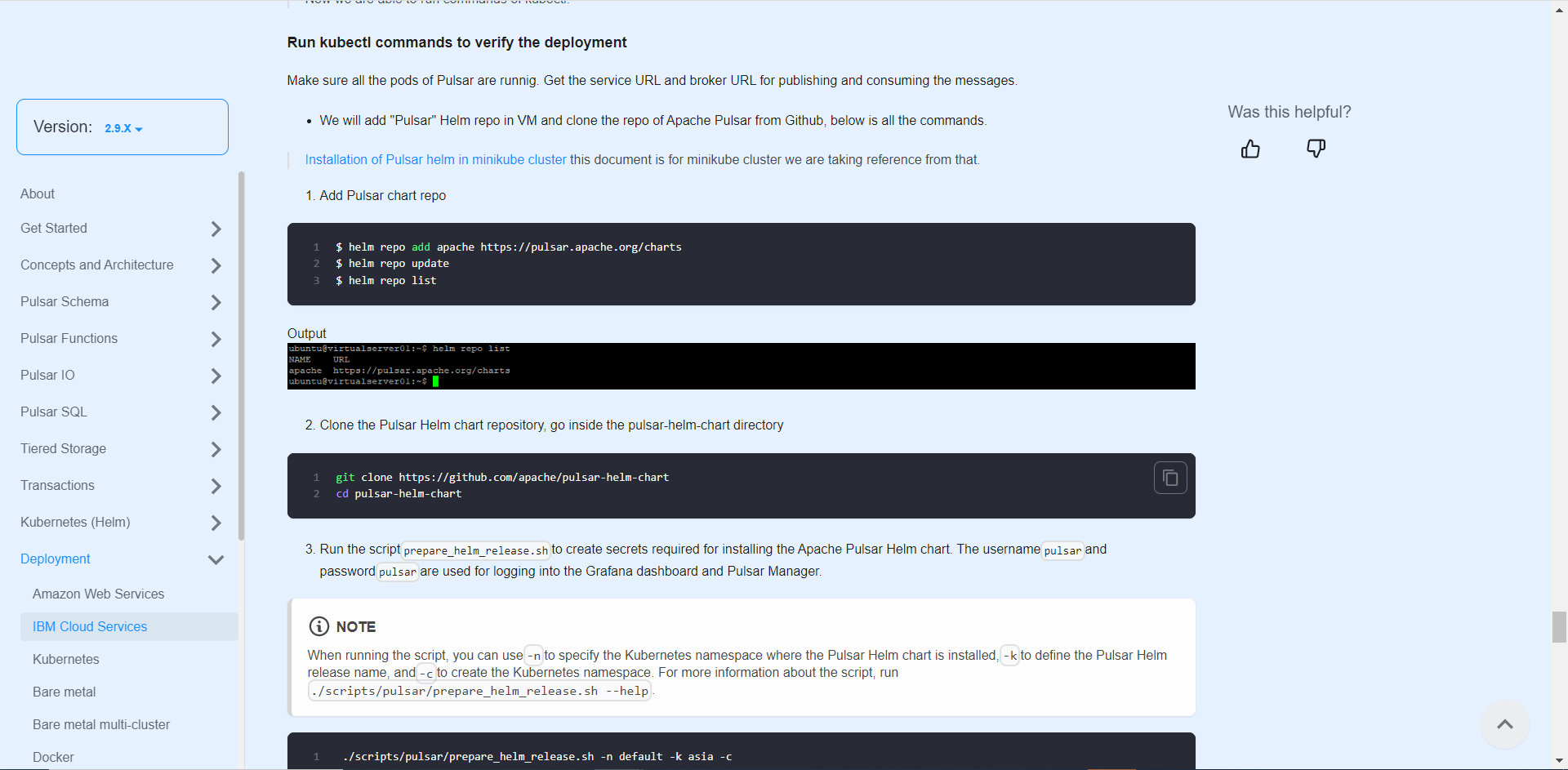Select IBM Cloud Services sidebar item
Viewport: 1568px width, 770px height.
click(x=129, y=626)
